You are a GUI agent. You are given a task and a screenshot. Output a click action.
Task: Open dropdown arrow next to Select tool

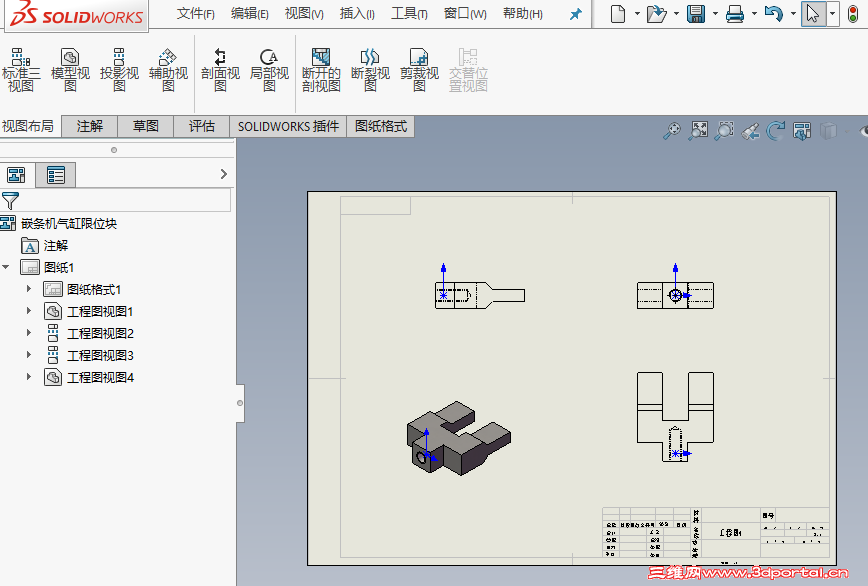point(833,13)
